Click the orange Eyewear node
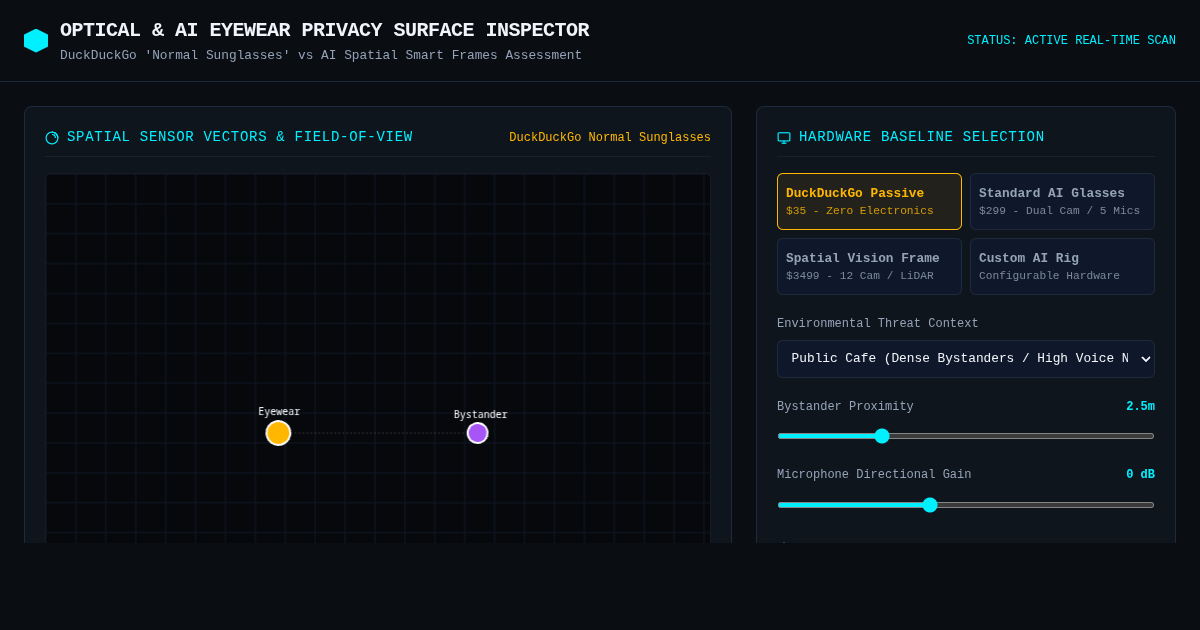Image resolution: width=1200 pixels, height=630 pixels. 278,433
